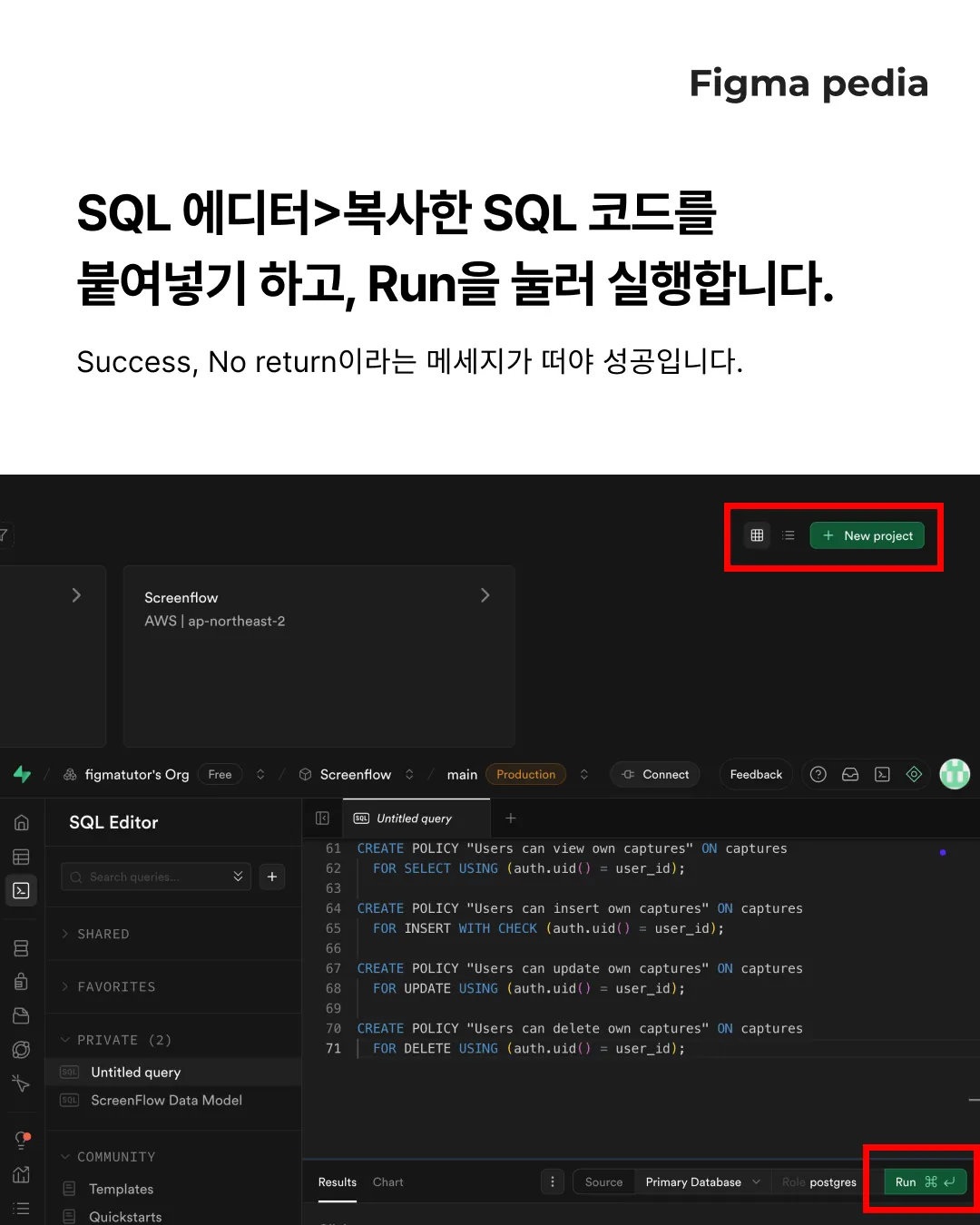The height and width of the screenshot is (1225, 980).
Task: Click the SQL Editor panel heading
Action: coord(113,822)
